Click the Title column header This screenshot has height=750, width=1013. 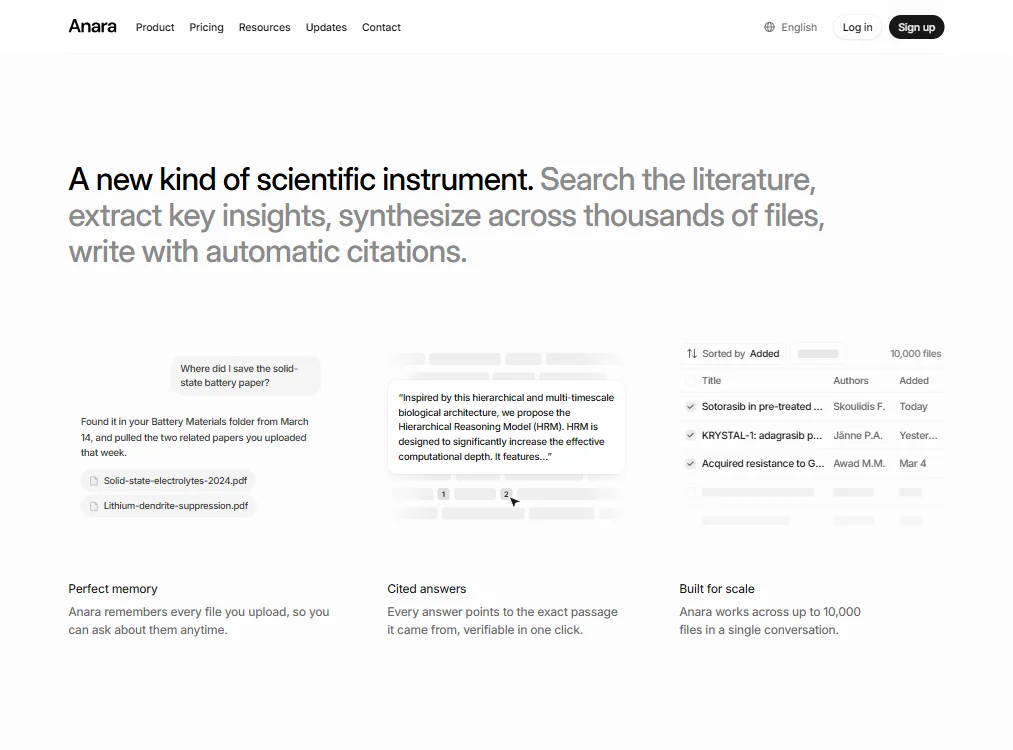(x=711, y=380)
